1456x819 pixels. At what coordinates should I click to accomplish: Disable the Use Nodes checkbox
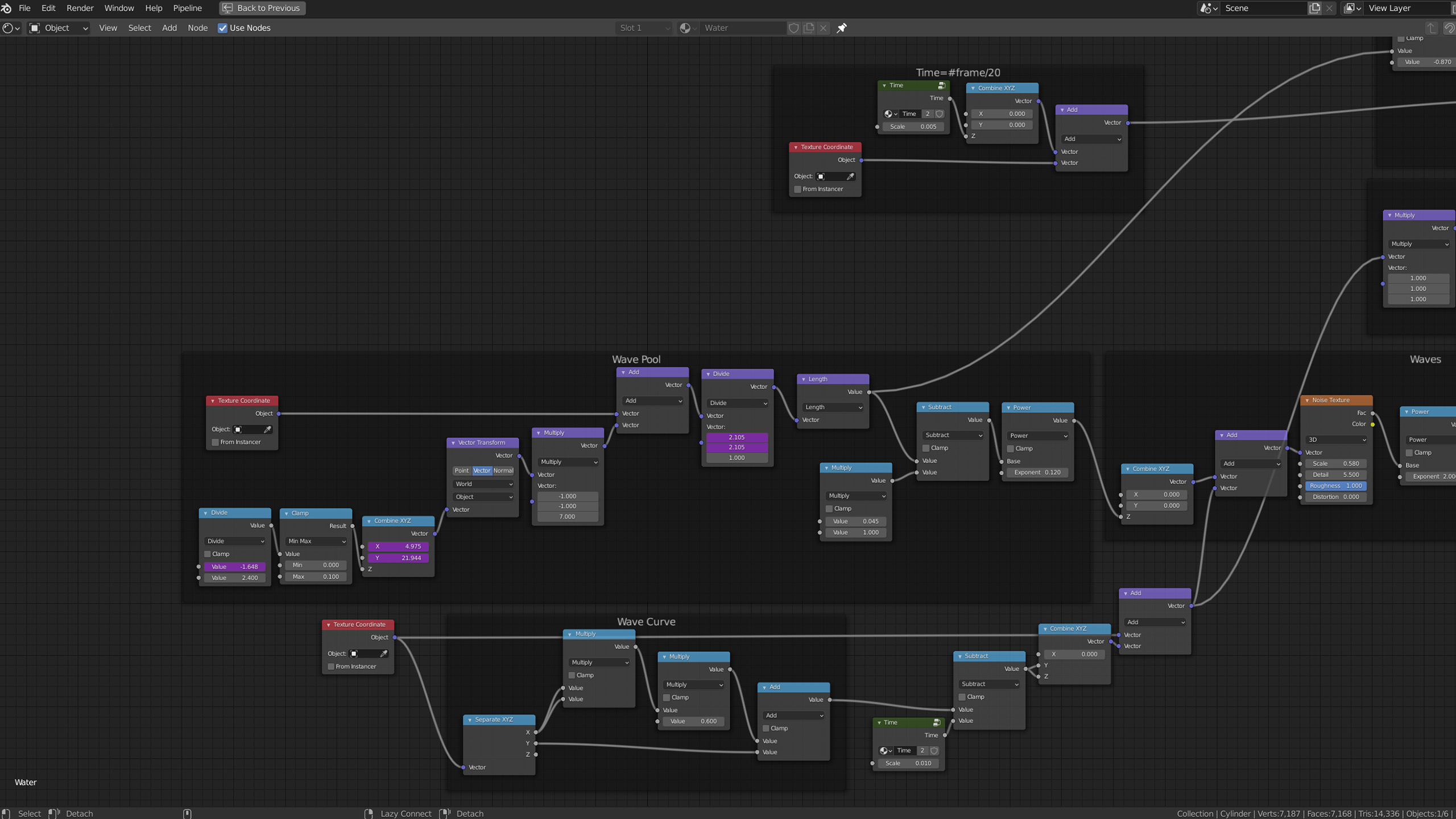[x=222, y=27]
